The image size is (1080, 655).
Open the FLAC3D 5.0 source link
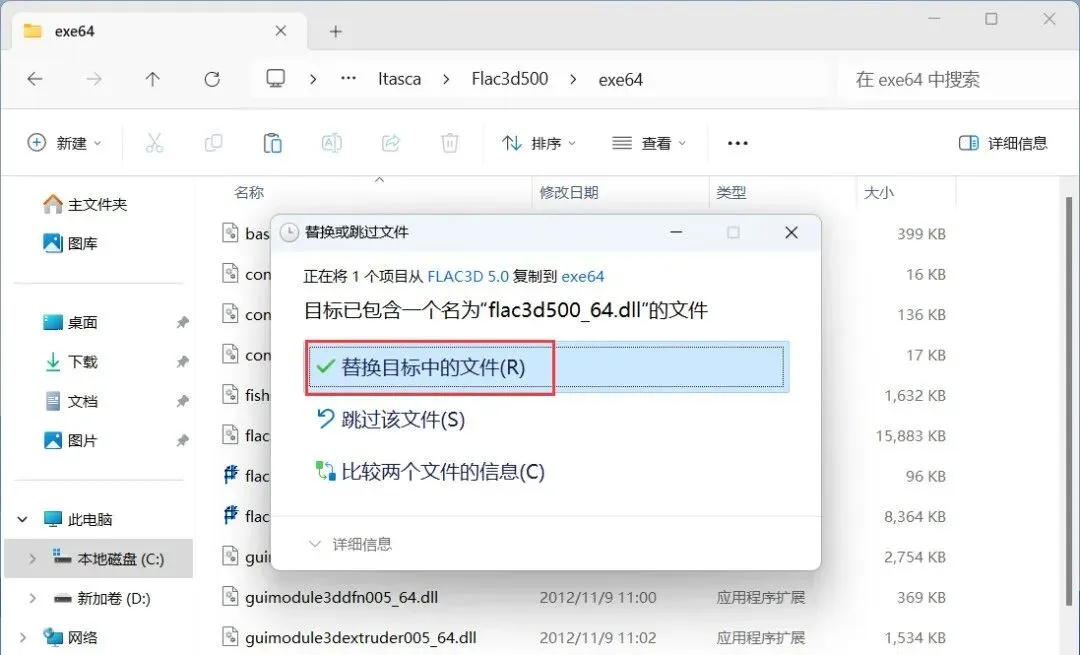click(x=468, y=276)
